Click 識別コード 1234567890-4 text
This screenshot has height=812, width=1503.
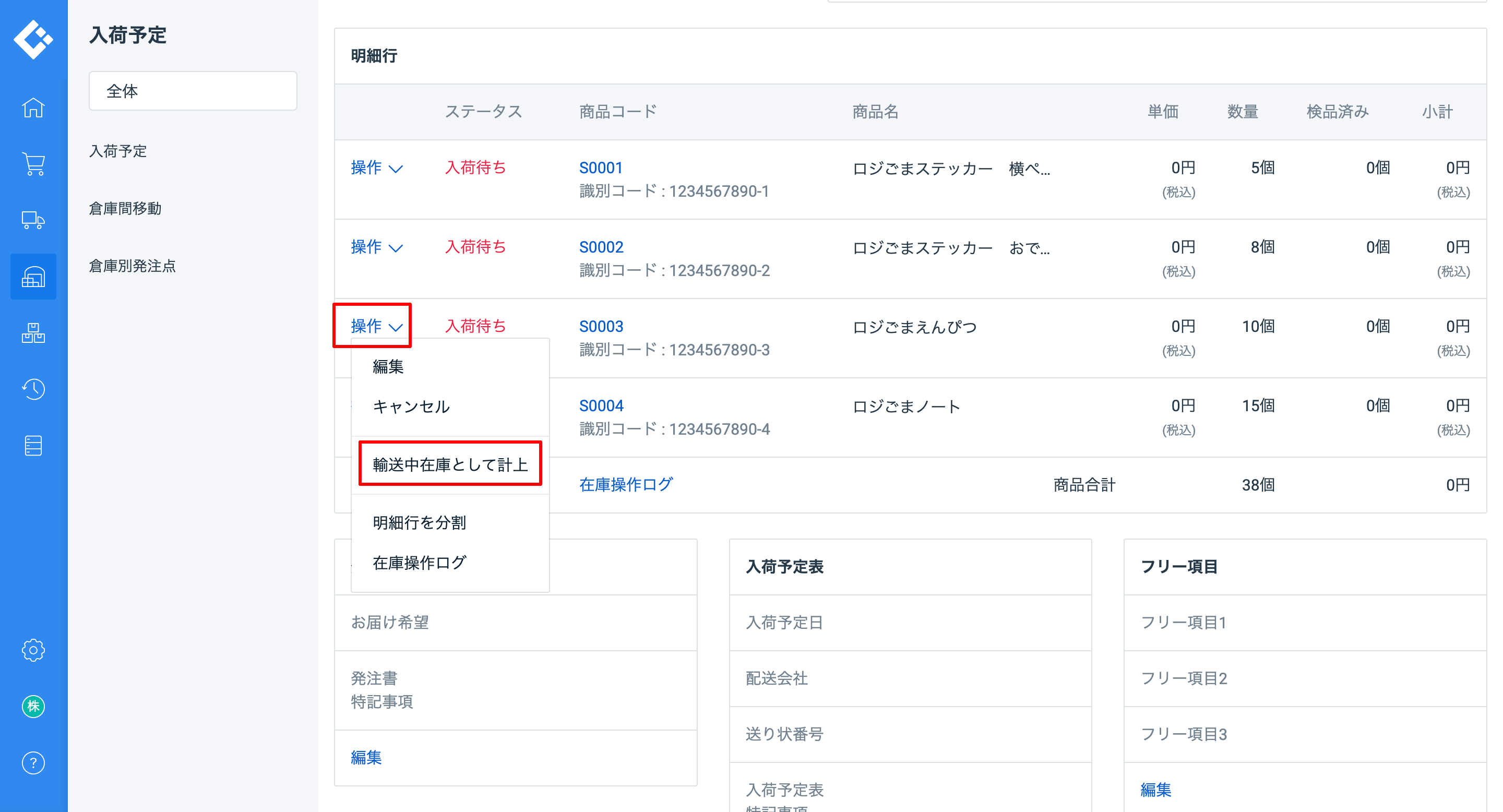tap(674, 429)
